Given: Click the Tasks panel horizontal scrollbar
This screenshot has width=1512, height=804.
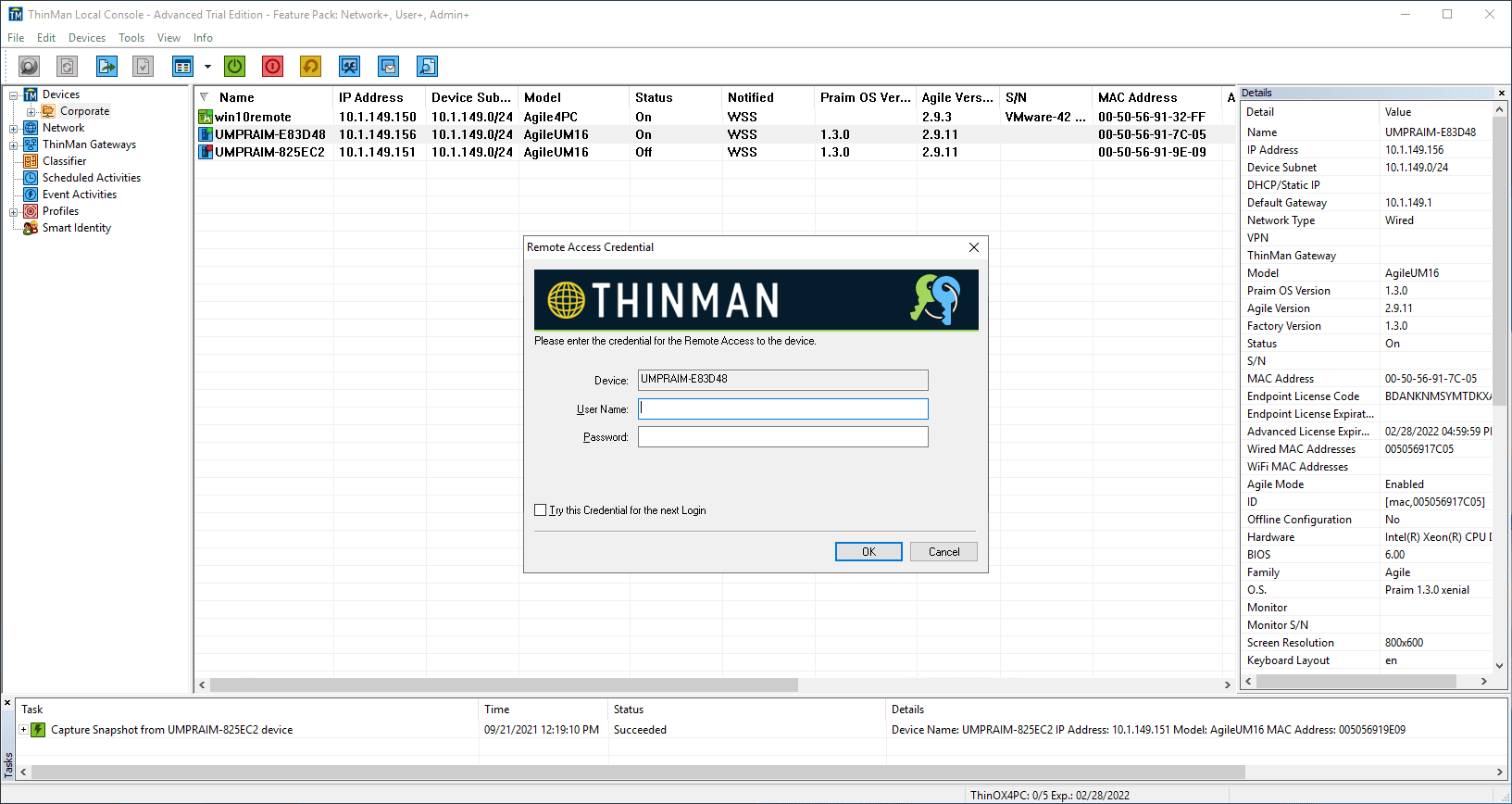Looking at the screenshot, I should coord(638,772).
